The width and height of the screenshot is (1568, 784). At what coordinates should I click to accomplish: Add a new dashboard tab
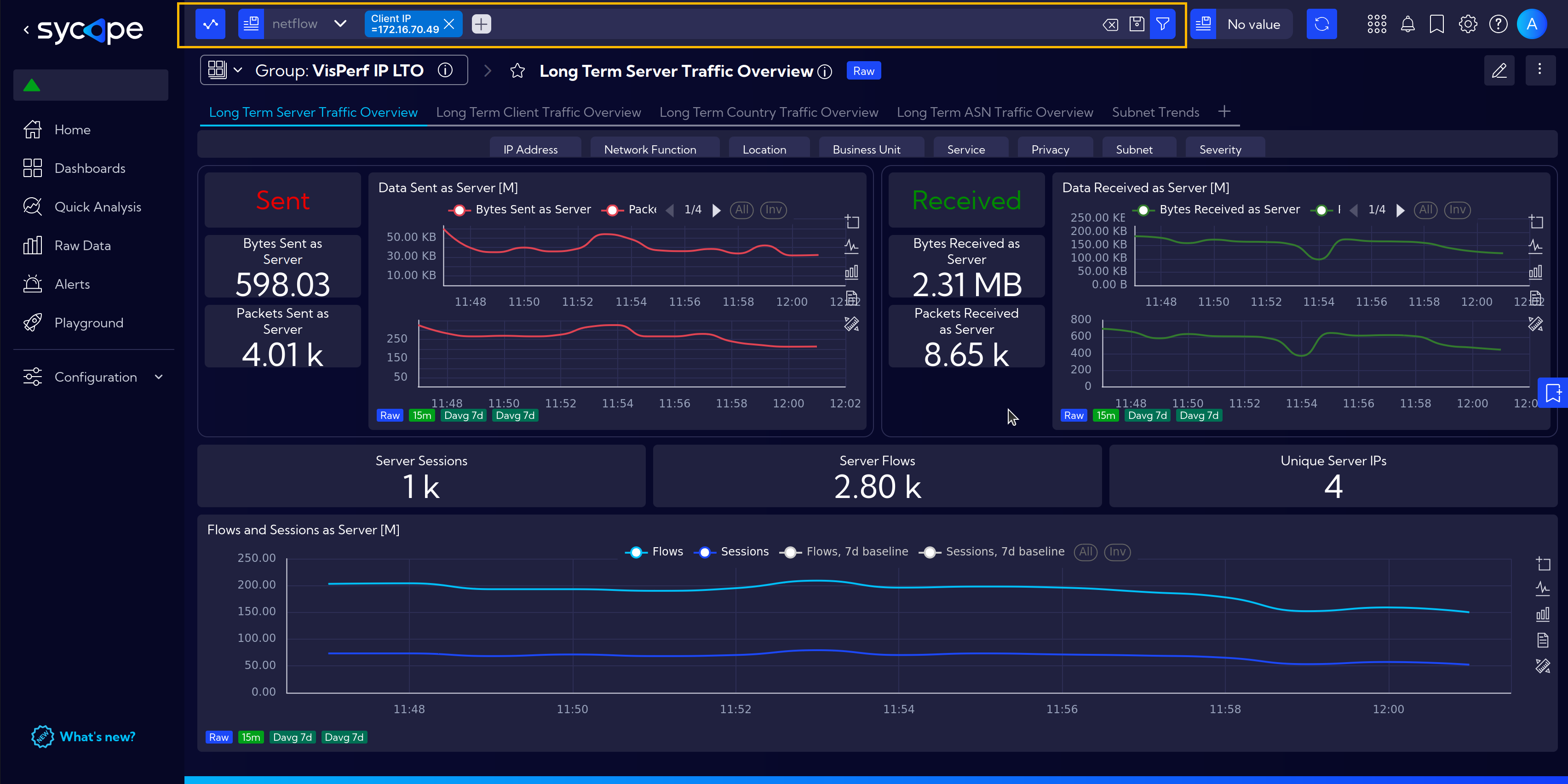(x=1224, y=111)
